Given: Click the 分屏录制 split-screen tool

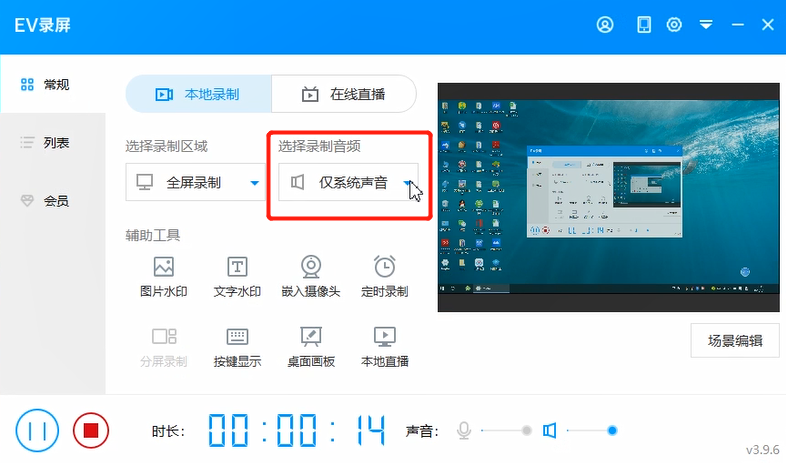Looking at the screenshot, I should pyautogui.click(x=163, y=347).
